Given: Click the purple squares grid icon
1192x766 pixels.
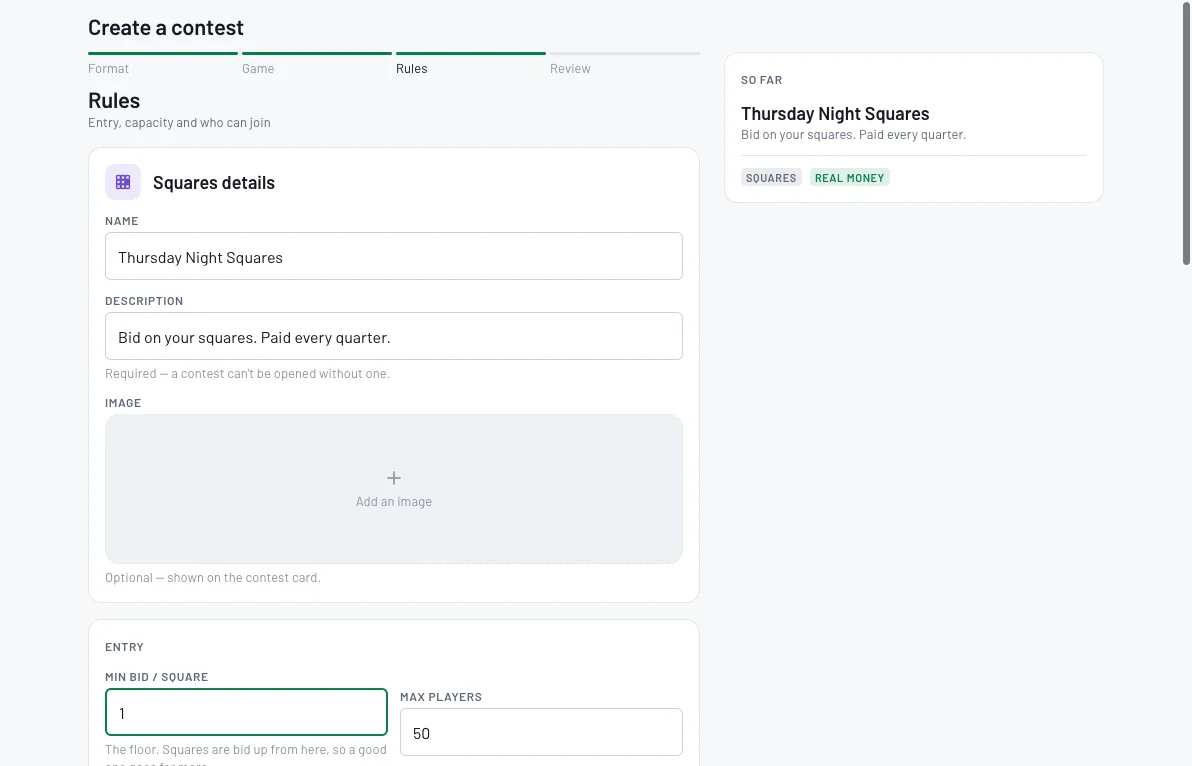Looking at the screenshot, I should click(x=123, y=182).
